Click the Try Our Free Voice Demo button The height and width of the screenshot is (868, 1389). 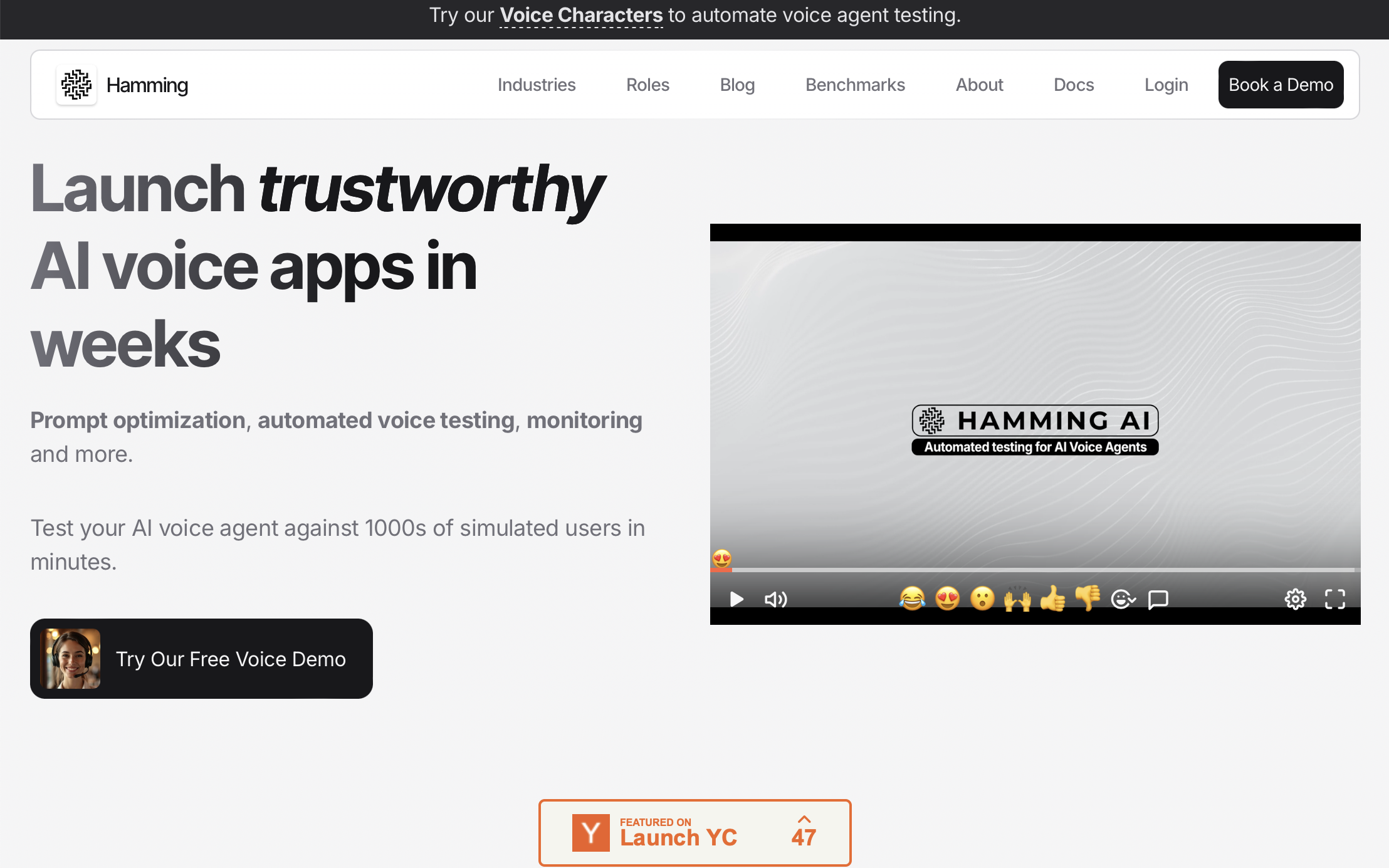201,658
